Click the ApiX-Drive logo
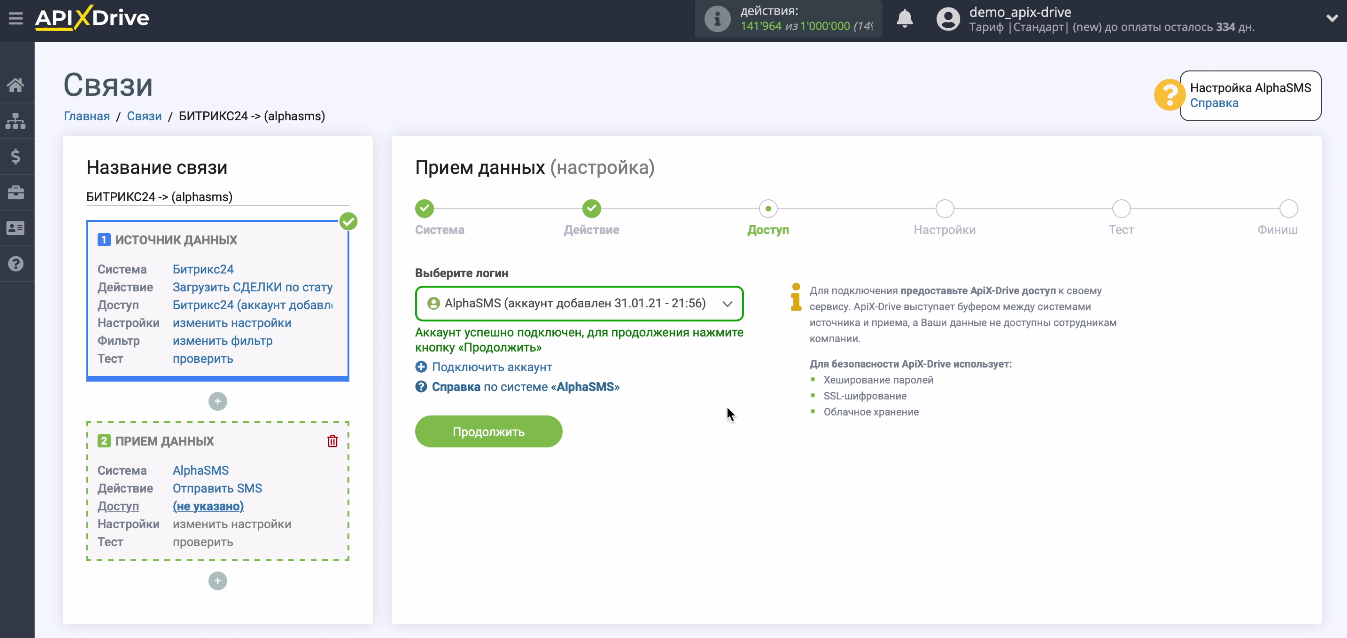 [x=92, y=18]
